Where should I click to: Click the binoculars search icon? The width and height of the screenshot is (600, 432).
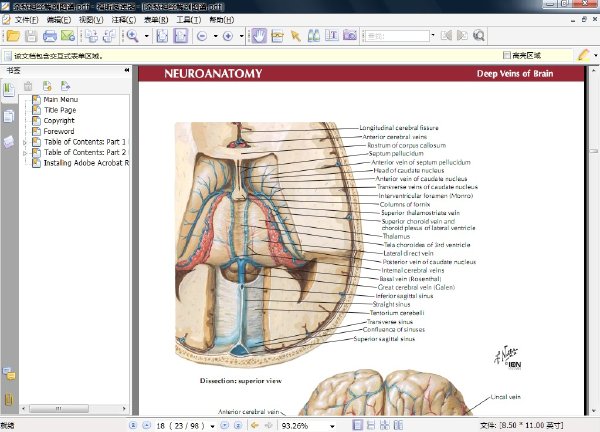(x=314, y=36)
